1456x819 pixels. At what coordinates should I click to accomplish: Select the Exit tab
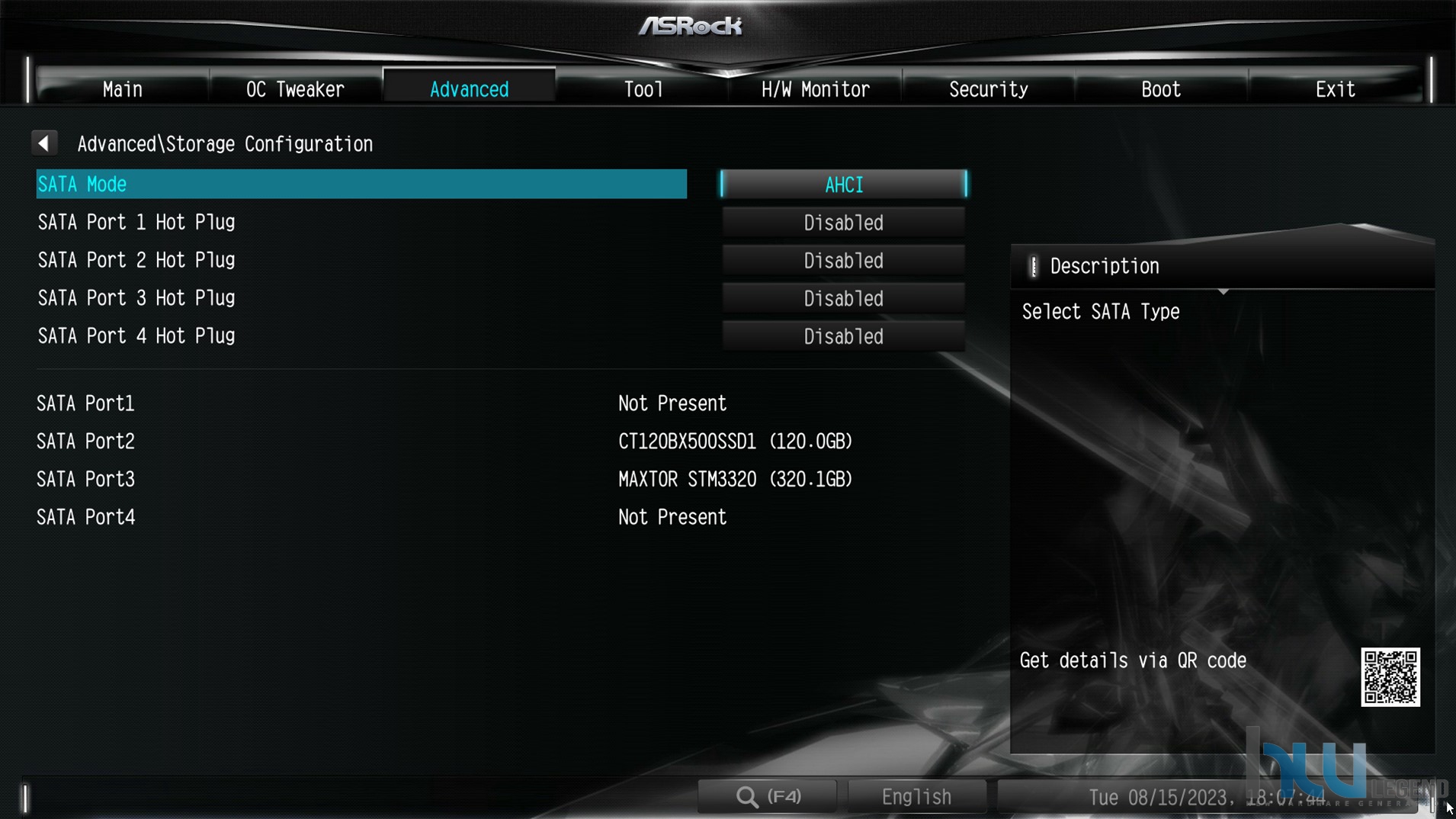(x=1336, y=89)
